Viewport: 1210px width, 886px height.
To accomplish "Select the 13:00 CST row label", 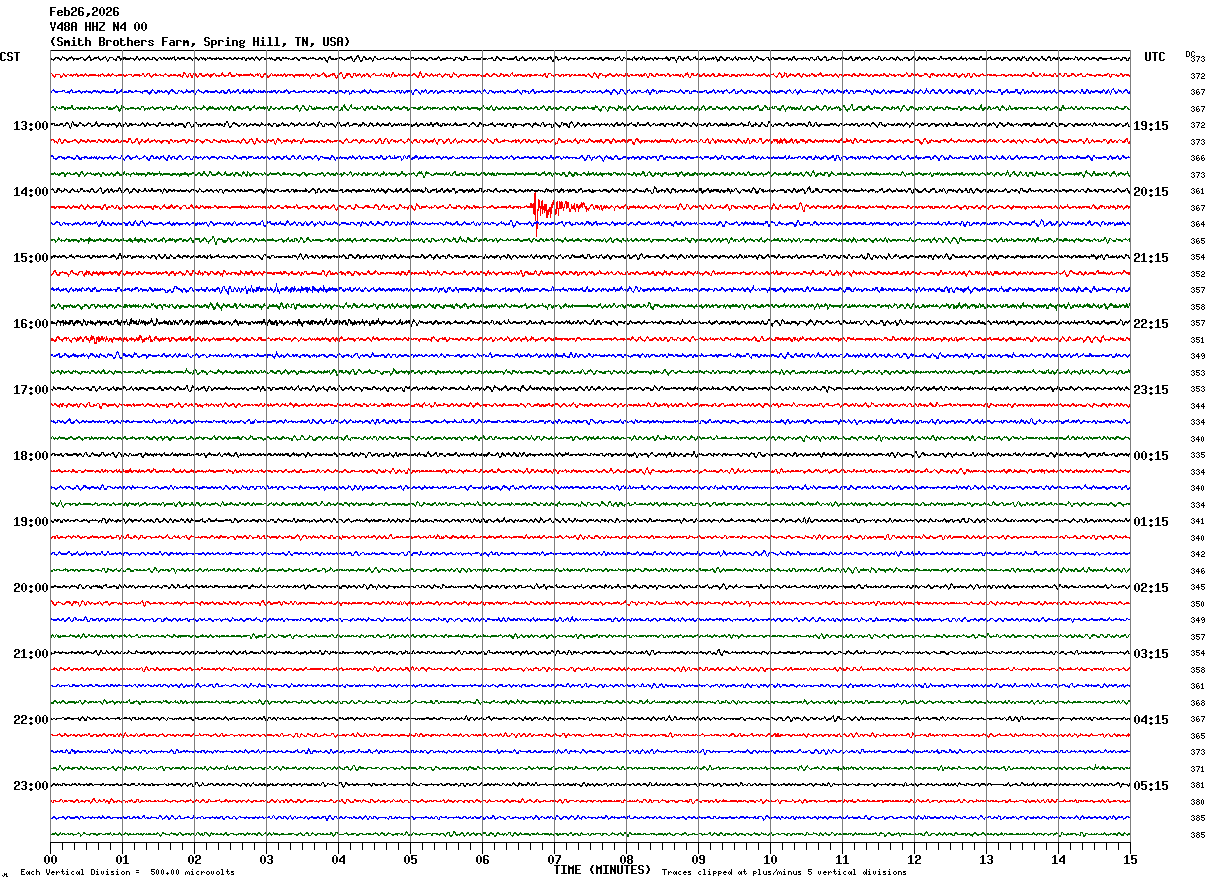I will (30, 126).
